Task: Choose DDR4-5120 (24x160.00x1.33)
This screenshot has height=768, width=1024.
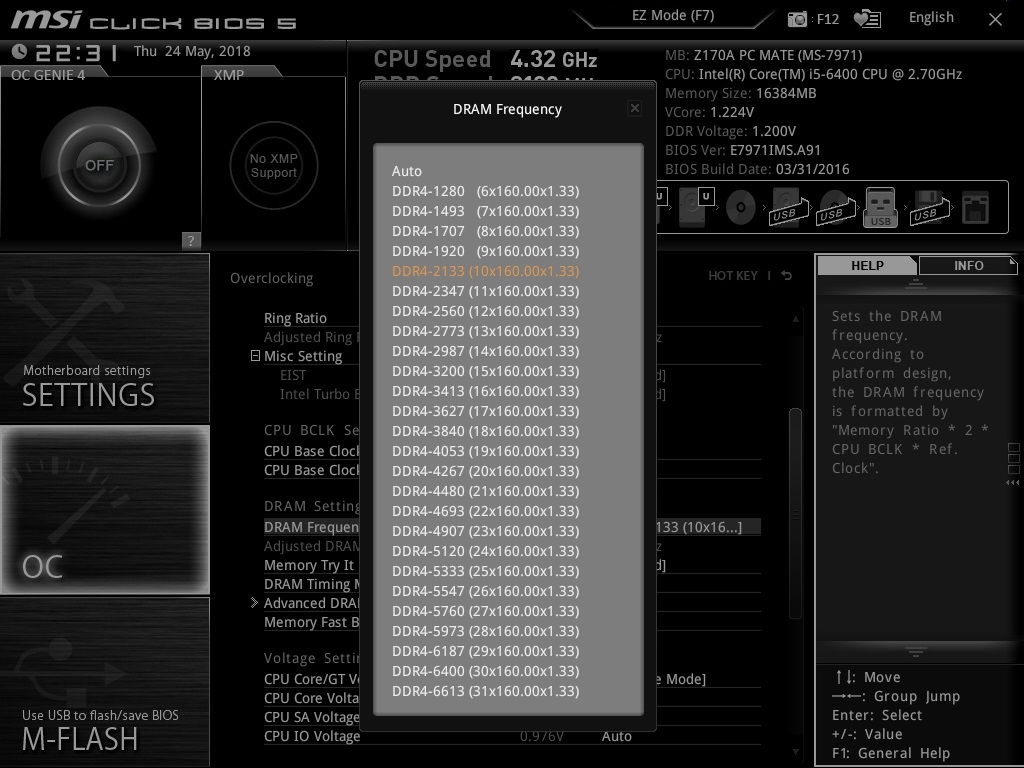Action: [485, 551]
